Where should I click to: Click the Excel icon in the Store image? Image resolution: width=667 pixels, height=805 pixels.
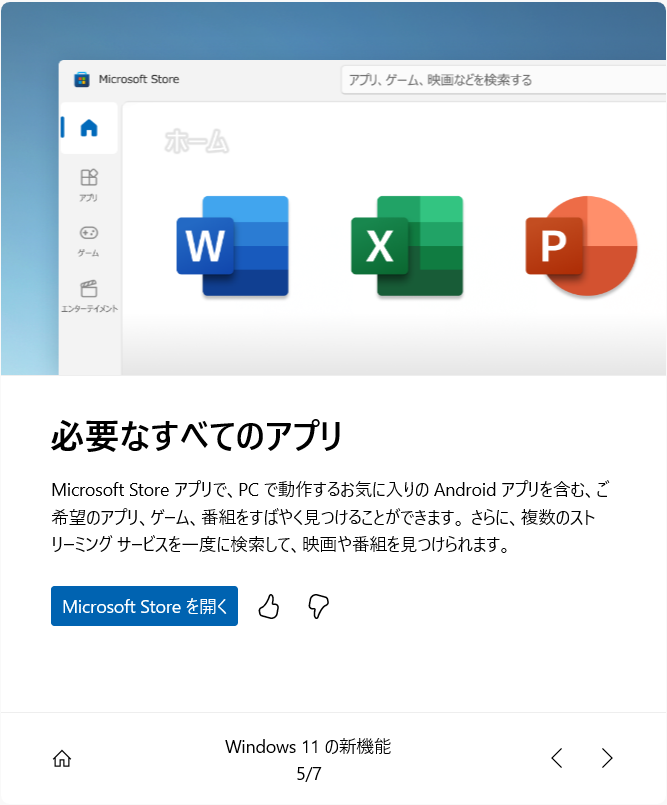point(407,246)
